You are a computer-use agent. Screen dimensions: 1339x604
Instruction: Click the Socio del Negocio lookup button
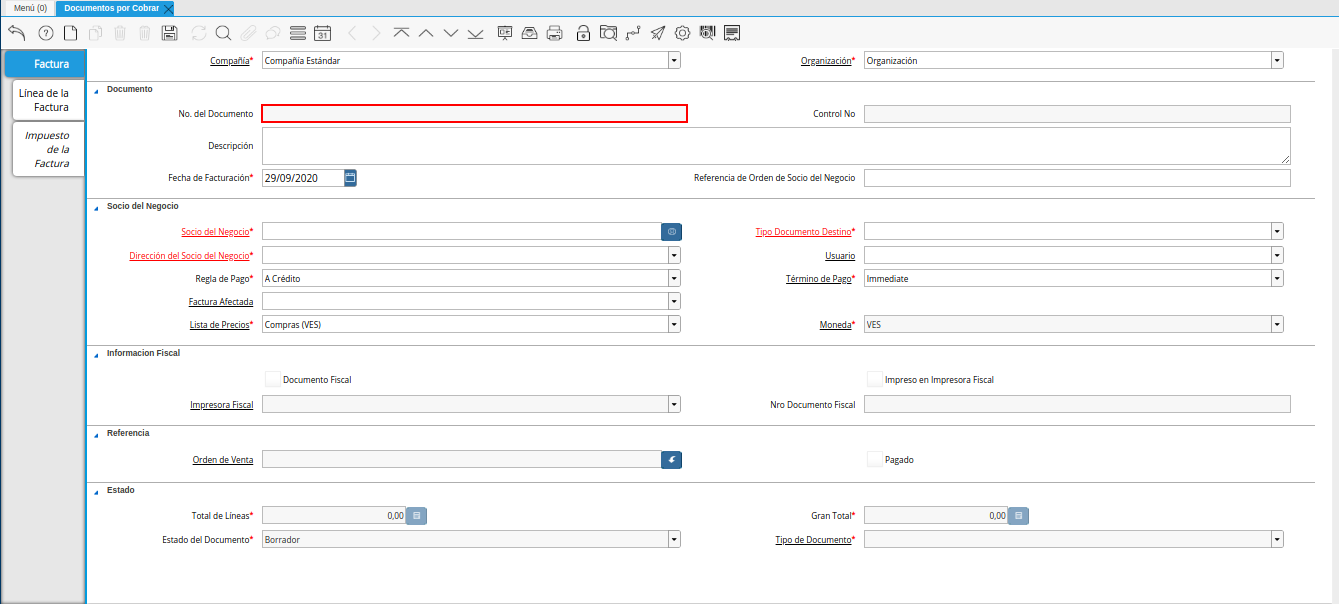pos(672,231)
